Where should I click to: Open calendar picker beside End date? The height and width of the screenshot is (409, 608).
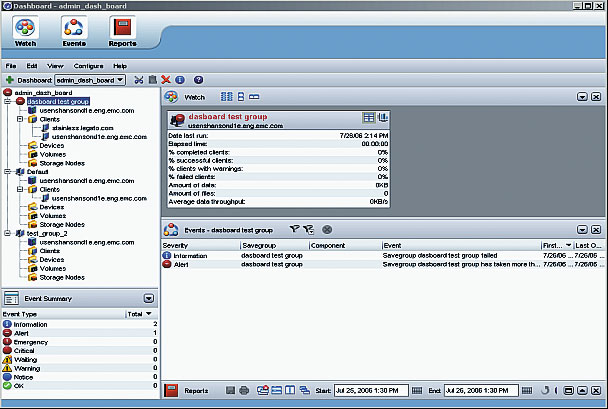coord(527,390)
